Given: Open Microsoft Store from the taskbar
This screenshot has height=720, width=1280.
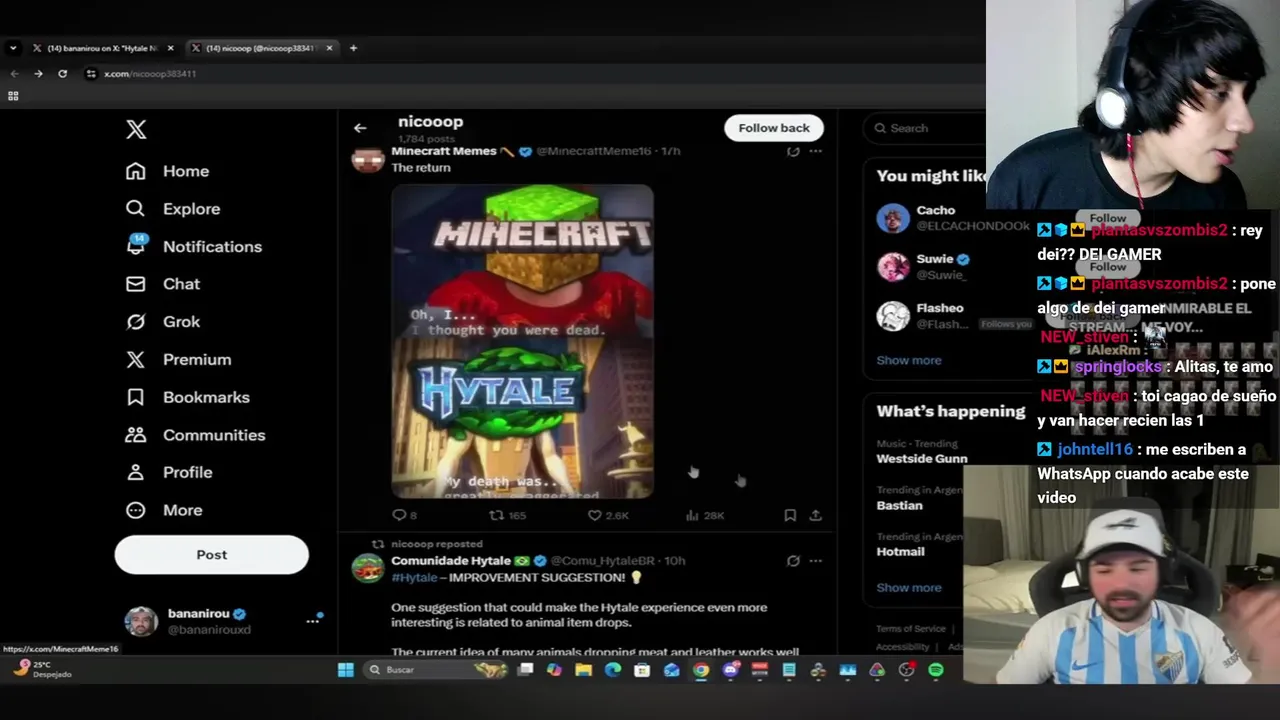Looking at the screenshot, I should click(642, 670).
